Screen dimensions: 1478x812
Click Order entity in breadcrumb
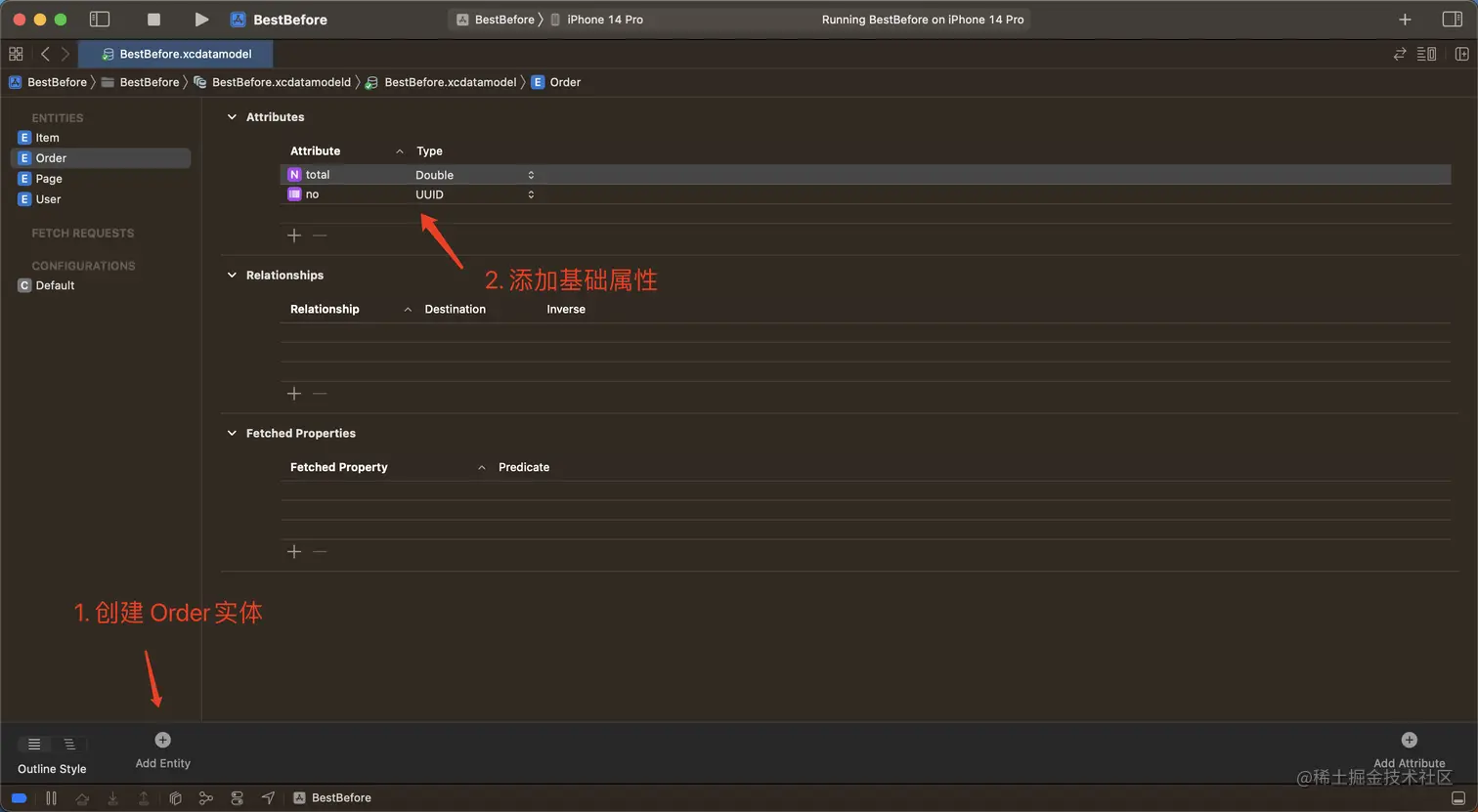tap(556, 82)
